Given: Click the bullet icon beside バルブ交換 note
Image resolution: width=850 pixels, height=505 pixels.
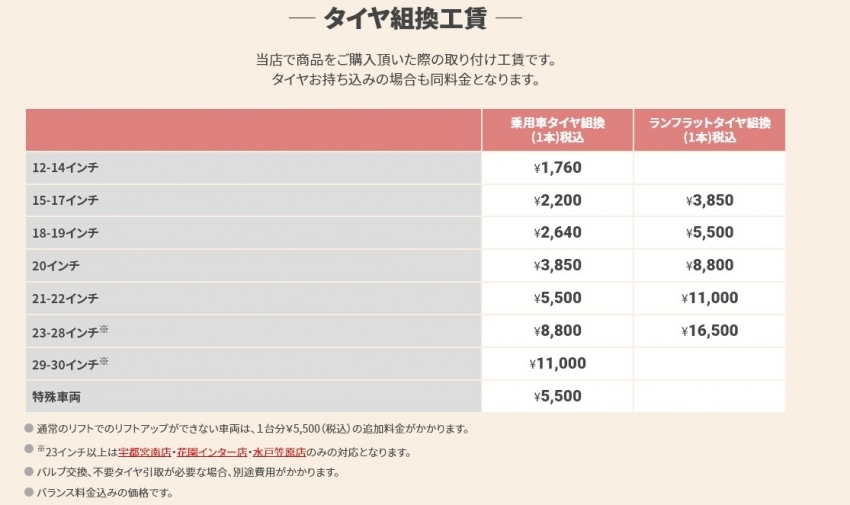Looking at the screenshot, I should (29, 472).
